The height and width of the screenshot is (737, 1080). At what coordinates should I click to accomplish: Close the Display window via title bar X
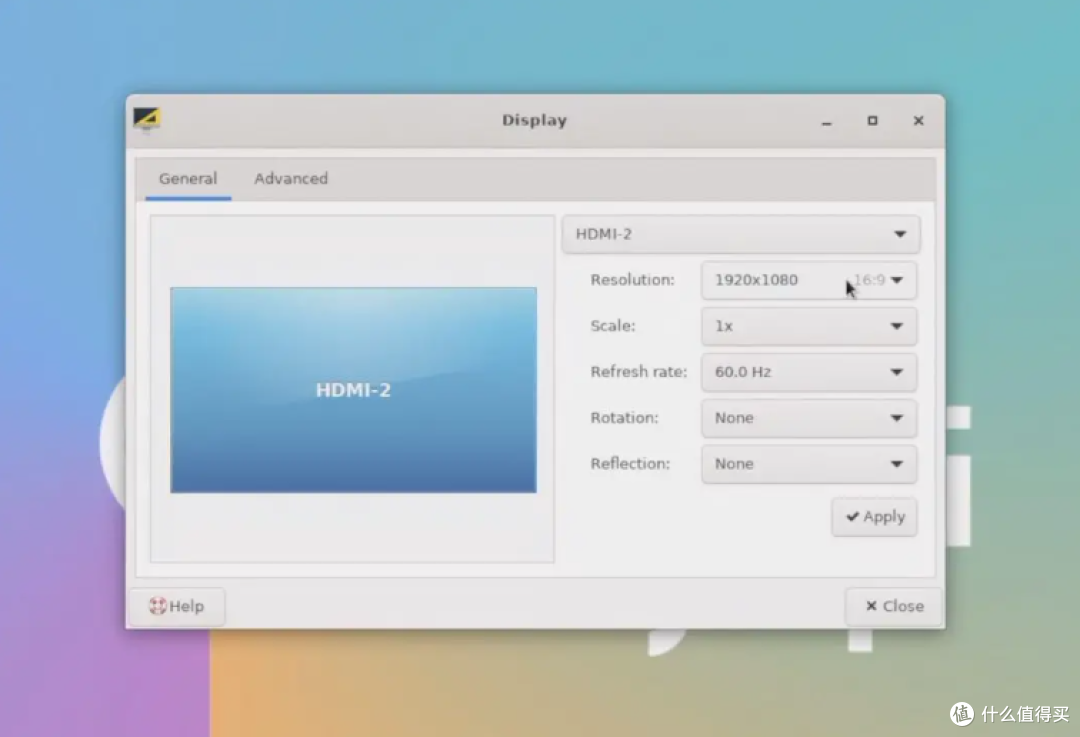pyautogui.click(x=918, y=121)
